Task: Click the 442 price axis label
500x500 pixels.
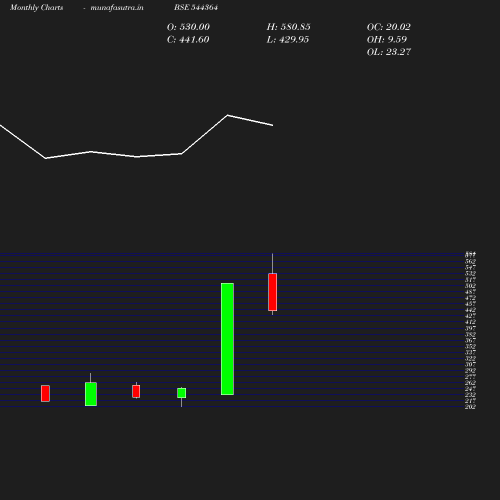Action: click(470, 310)
